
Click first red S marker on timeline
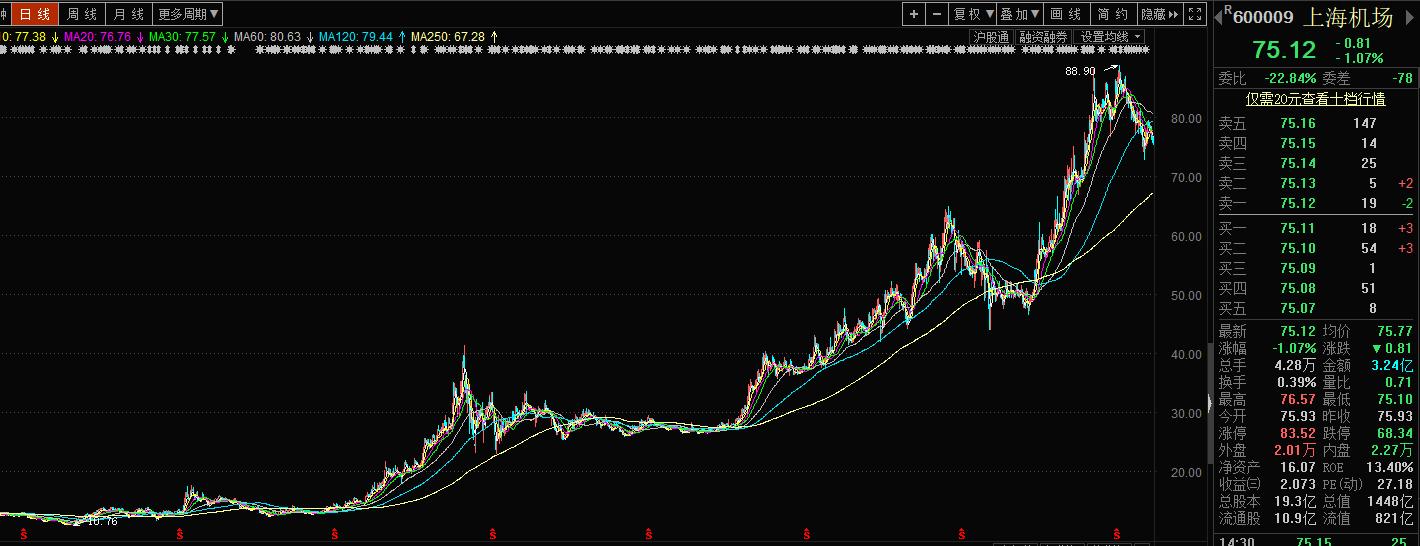click(x=23, y=535)
